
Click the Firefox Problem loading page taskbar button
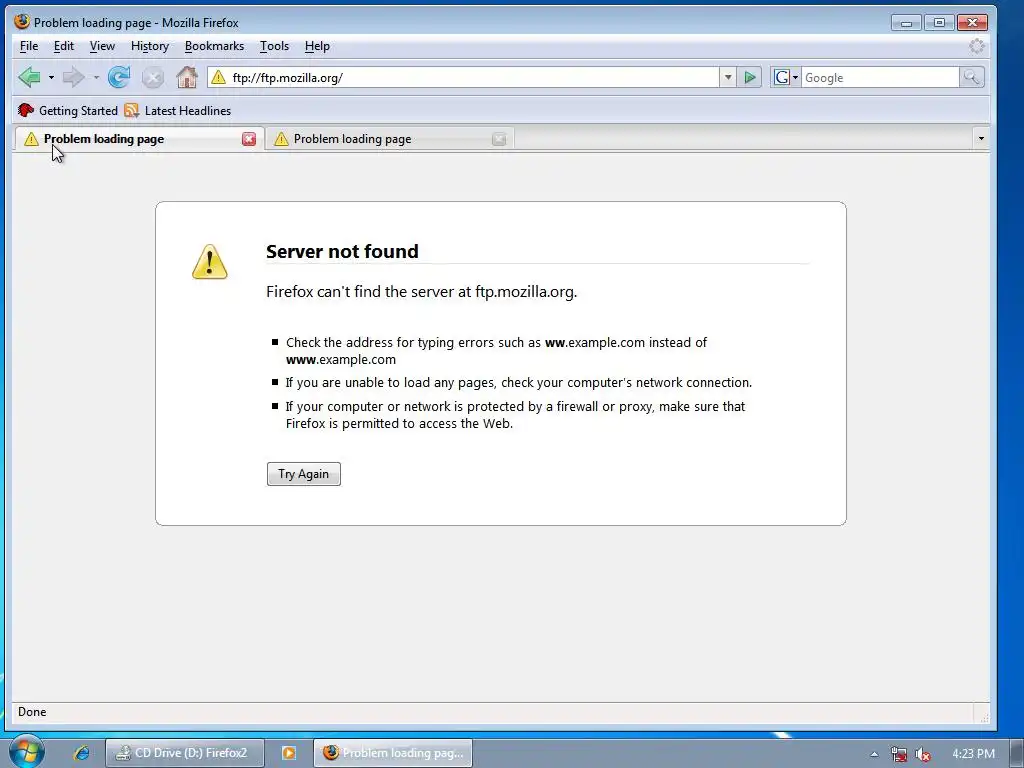pyautogui.click(x=393, y=753)
